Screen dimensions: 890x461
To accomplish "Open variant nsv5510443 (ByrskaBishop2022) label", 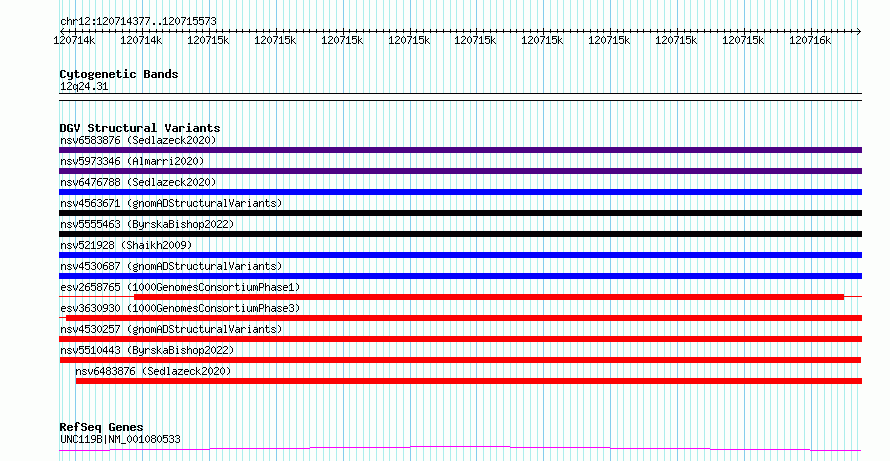I will 147,350.
